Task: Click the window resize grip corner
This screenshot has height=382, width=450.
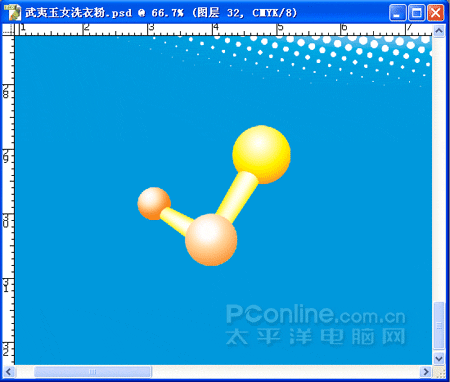Action: [x=439, y=371]
